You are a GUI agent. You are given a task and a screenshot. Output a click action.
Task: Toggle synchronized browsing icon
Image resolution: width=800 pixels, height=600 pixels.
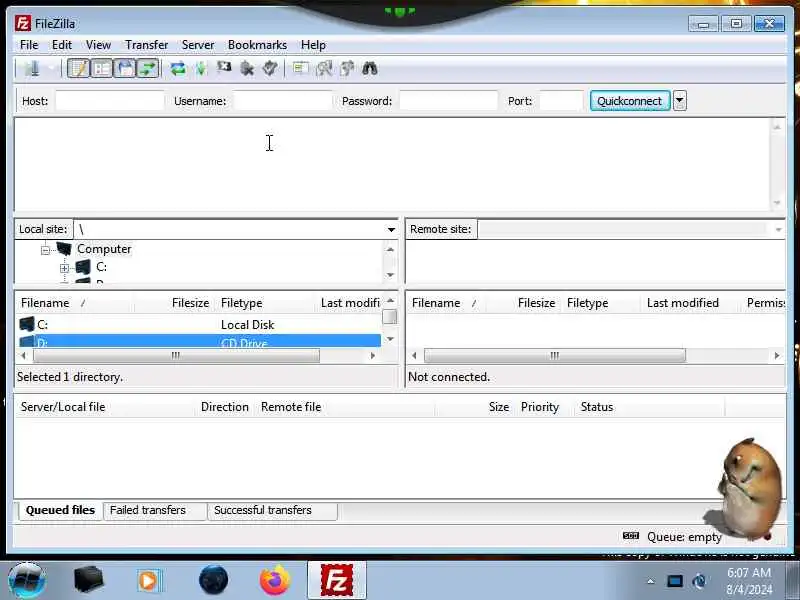coord(347,68)
